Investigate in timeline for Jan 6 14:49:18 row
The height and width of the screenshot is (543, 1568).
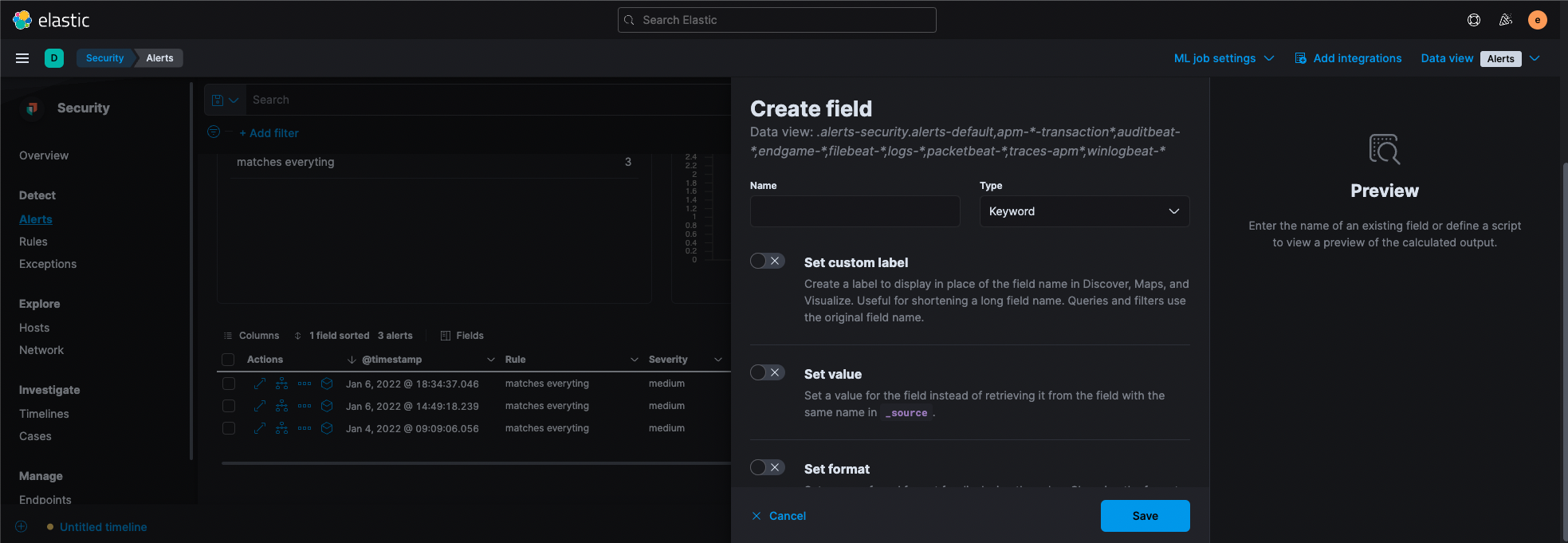coord(327,406)
